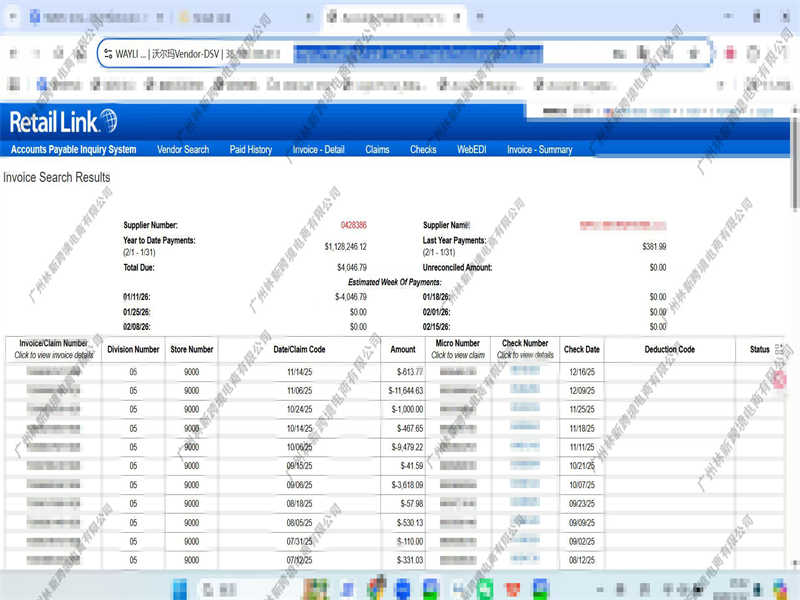Image resolution: width=800 pixels, height=600 pixels.
Task: Click the Invoice Search Results heading
Action: (x=57, y=178)
